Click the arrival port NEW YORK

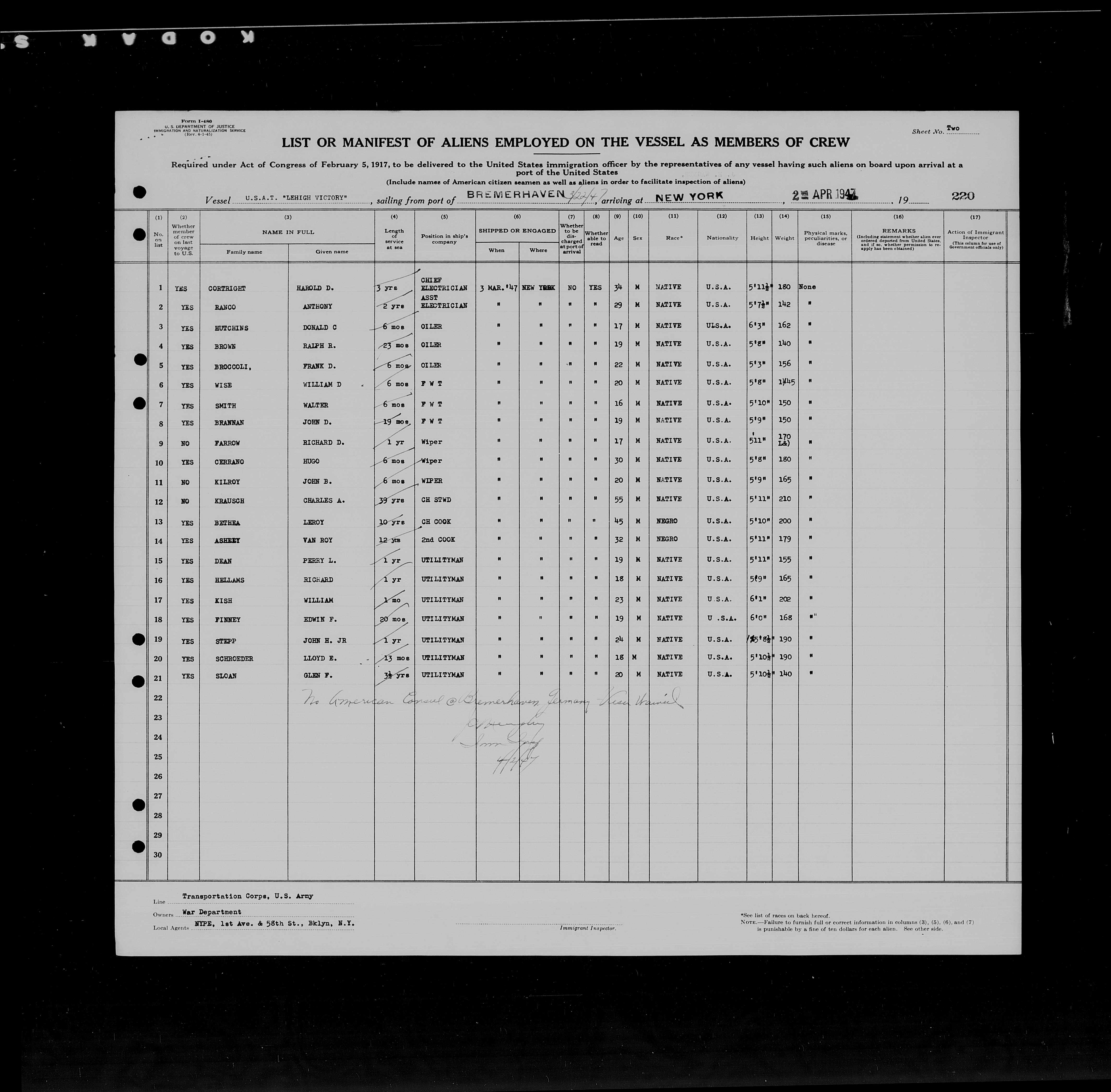[689, 196]
